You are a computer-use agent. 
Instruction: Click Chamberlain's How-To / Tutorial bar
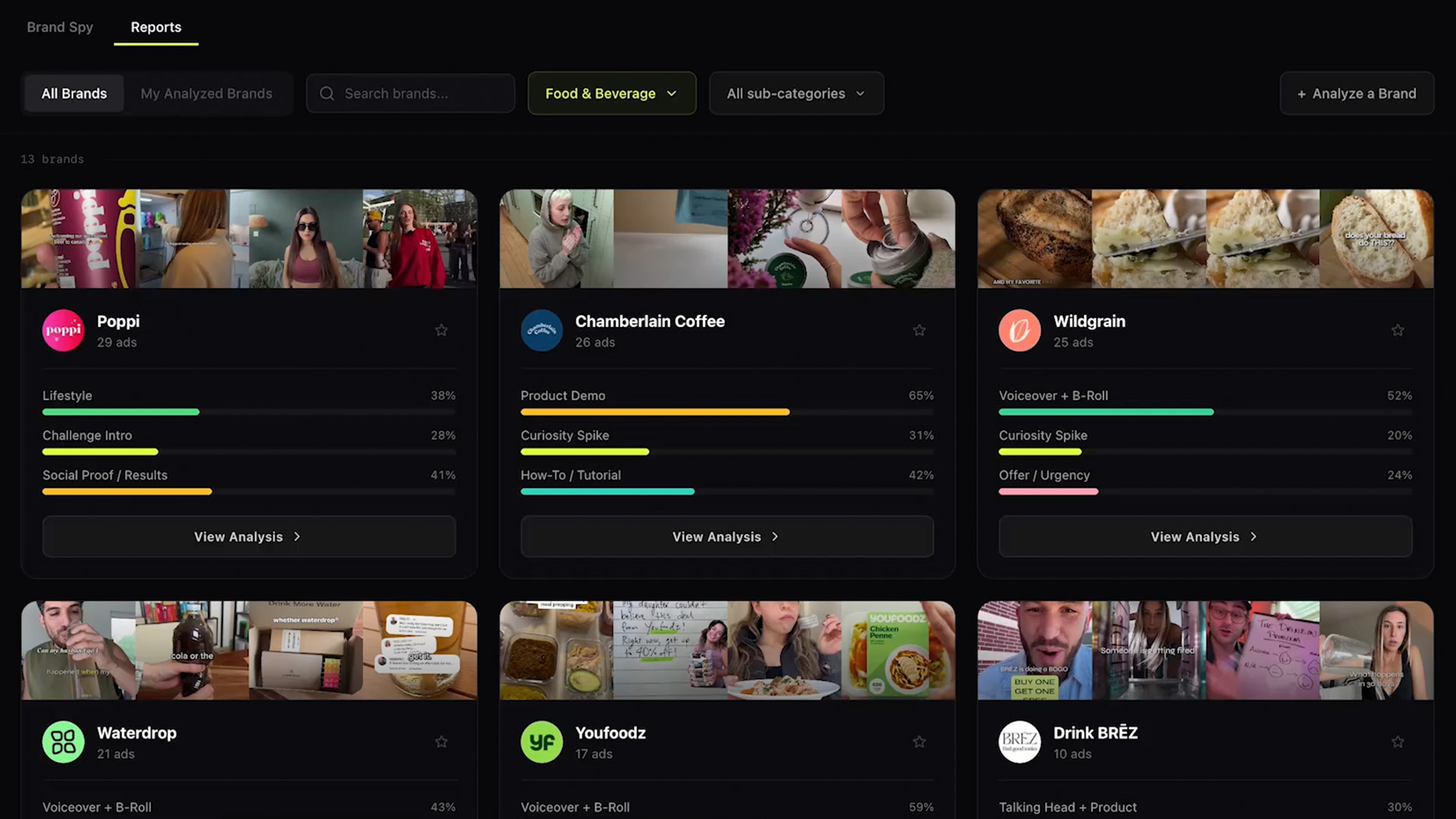pyautogui.click(x=727, y=491)
